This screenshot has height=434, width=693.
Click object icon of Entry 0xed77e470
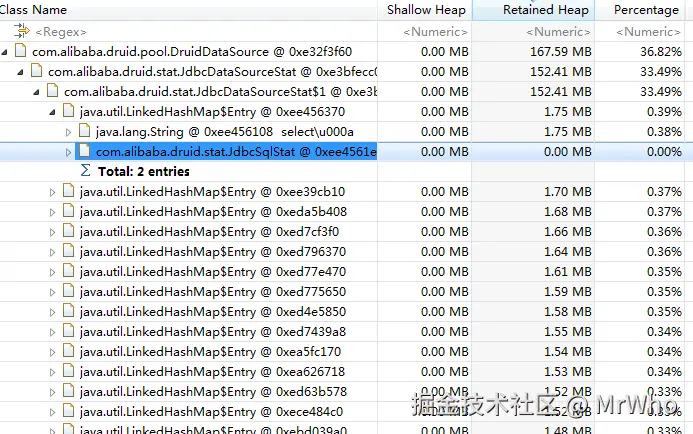(68, 270)
